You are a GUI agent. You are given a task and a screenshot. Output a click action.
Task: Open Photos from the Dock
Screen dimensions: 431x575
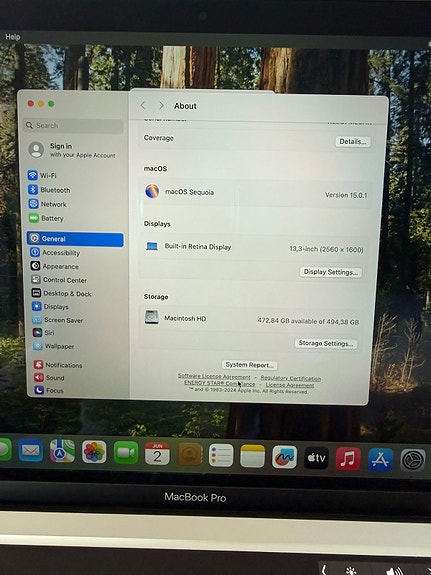tap(94, 452)
